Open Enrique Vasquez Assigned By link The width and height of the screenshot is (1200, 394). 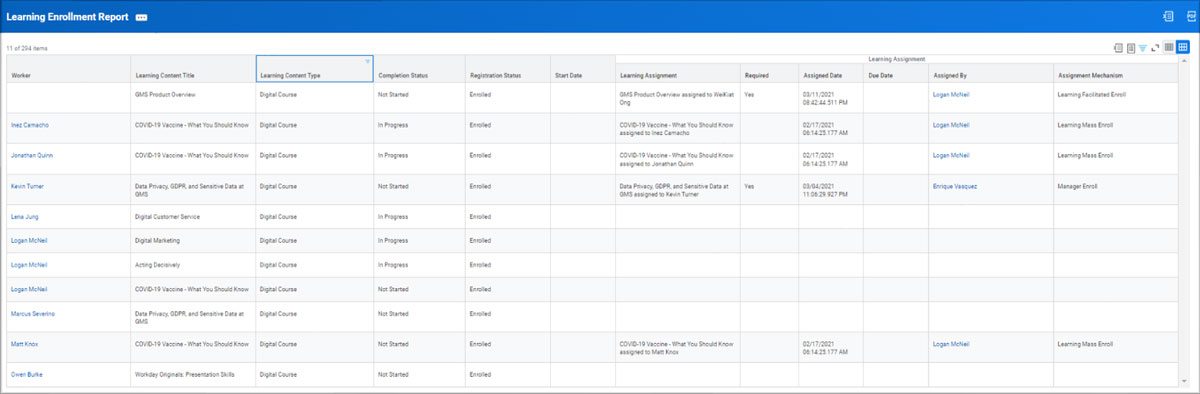955,186
